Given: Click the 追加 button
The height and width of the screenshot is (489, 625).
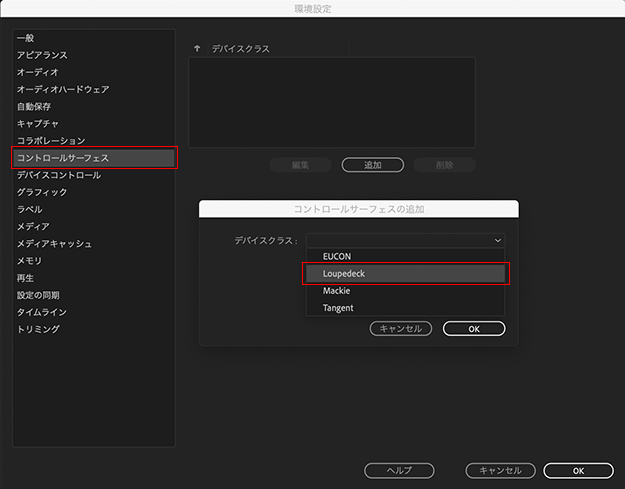Looking at the screenshot, I should pos(372,165).
